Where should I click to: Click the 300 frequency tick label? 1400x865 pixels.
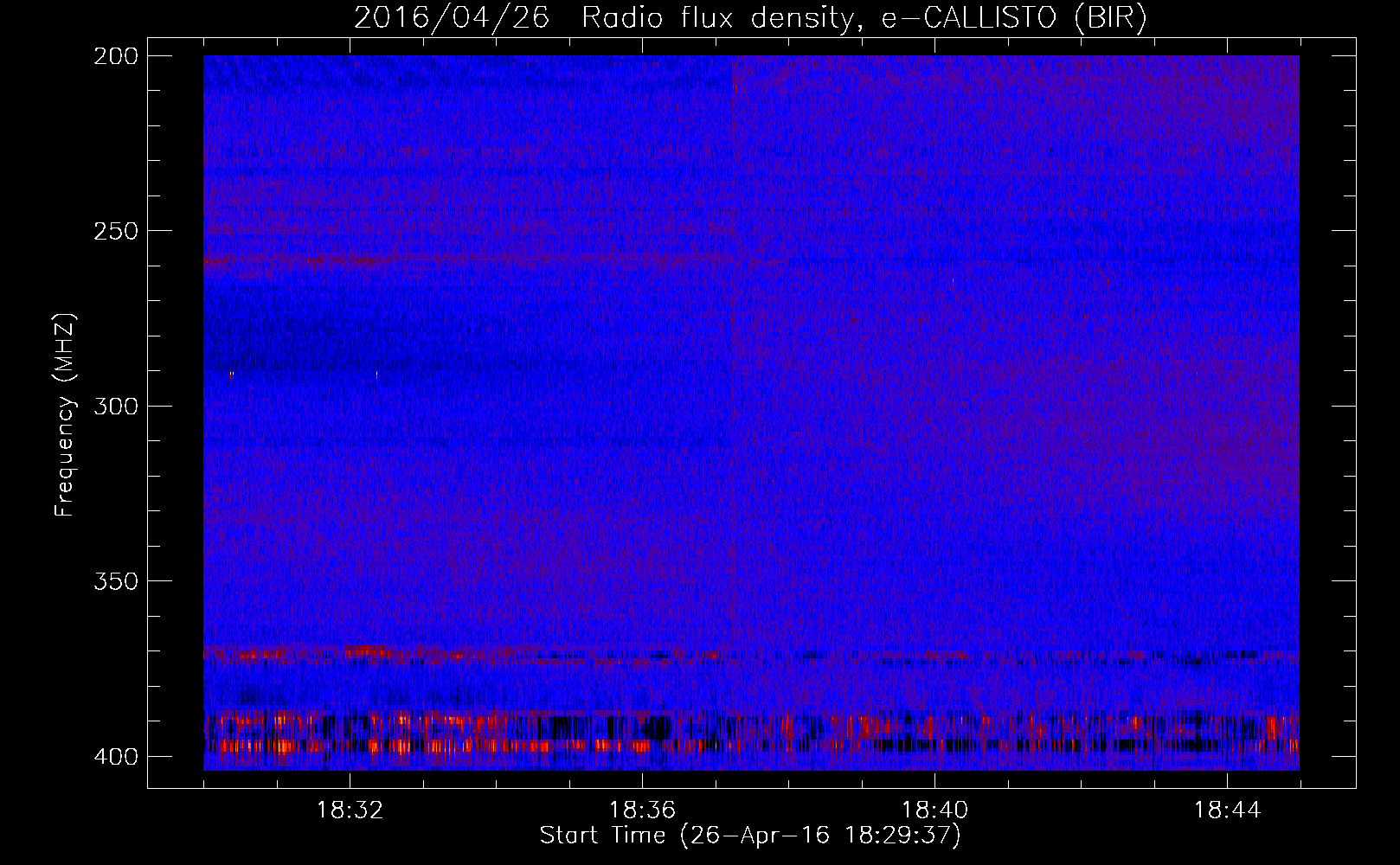[x=115, y=406]
